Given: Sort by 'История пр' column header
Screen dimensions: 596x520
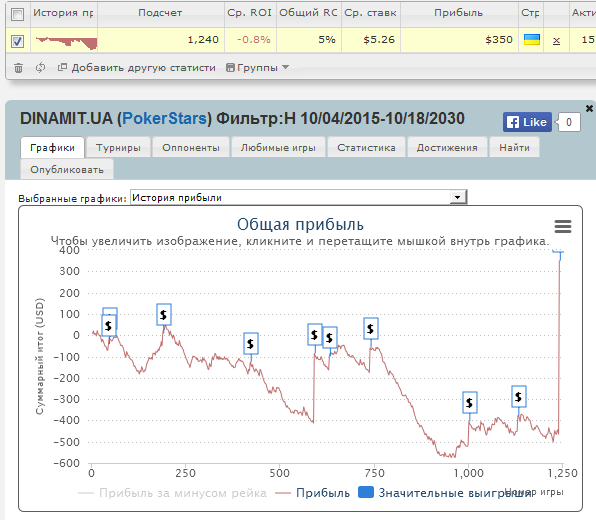Looking at the screenshot, I should click(63, 13).
